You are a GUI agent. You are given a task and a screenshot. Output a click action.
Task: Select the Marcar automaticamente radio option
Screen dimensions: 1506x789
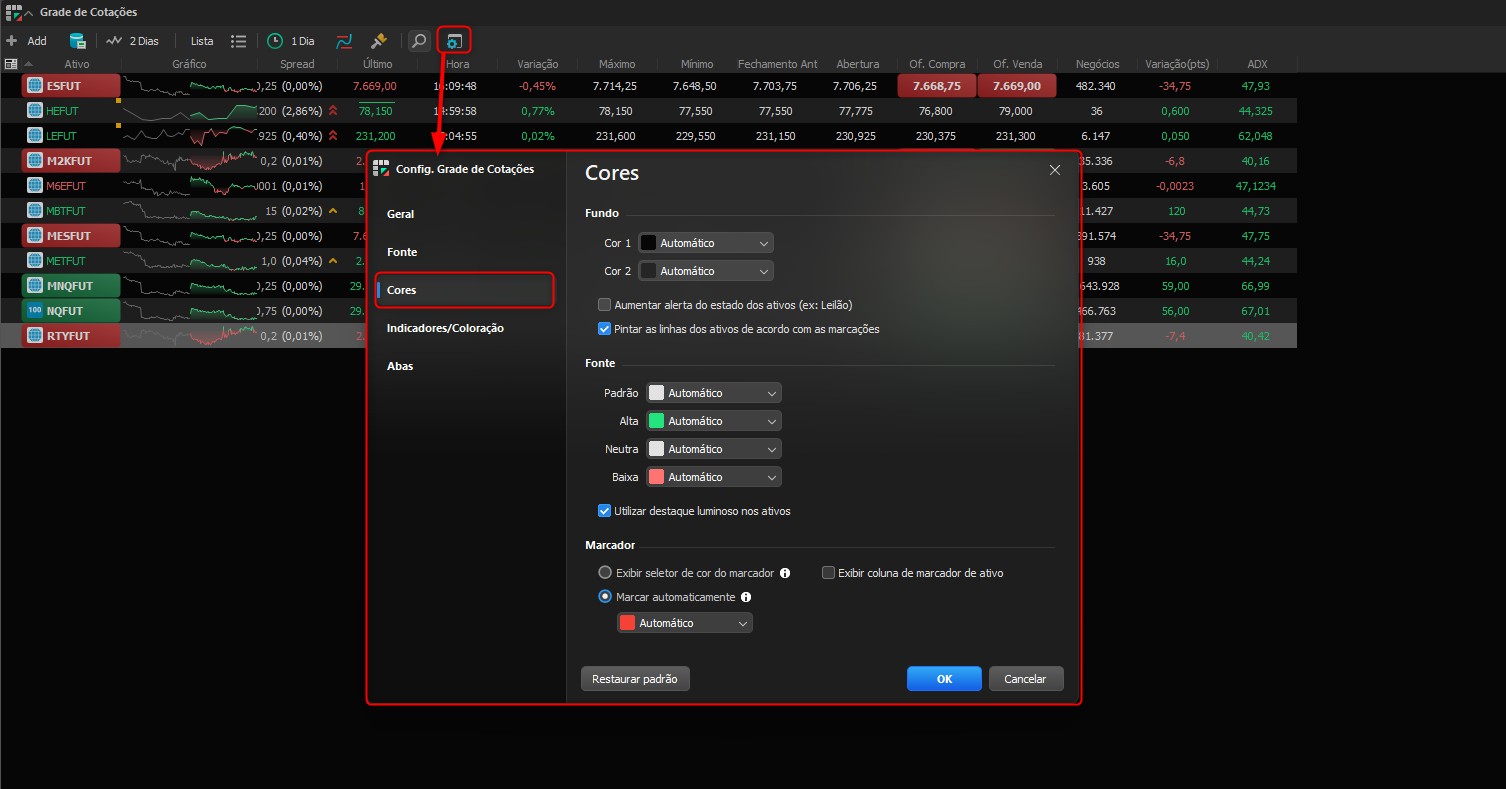point(605,597)
